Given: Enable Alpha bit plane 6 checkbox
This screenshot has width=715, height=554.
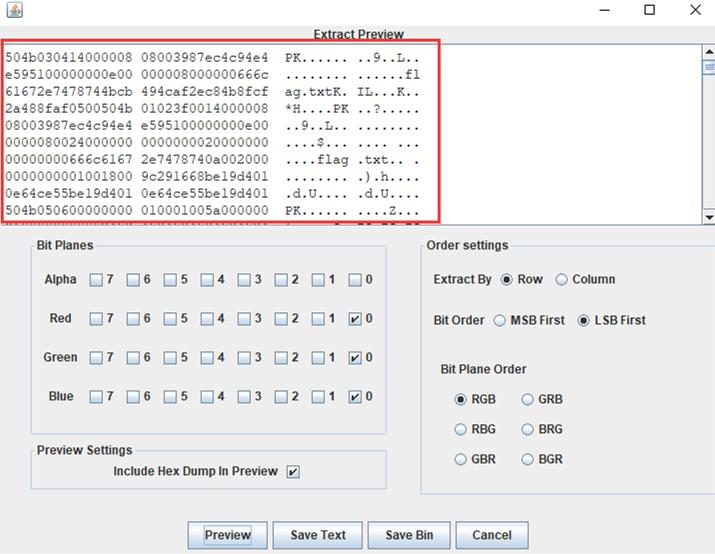Looking at the screenshot, I should [x=133, y=280].
